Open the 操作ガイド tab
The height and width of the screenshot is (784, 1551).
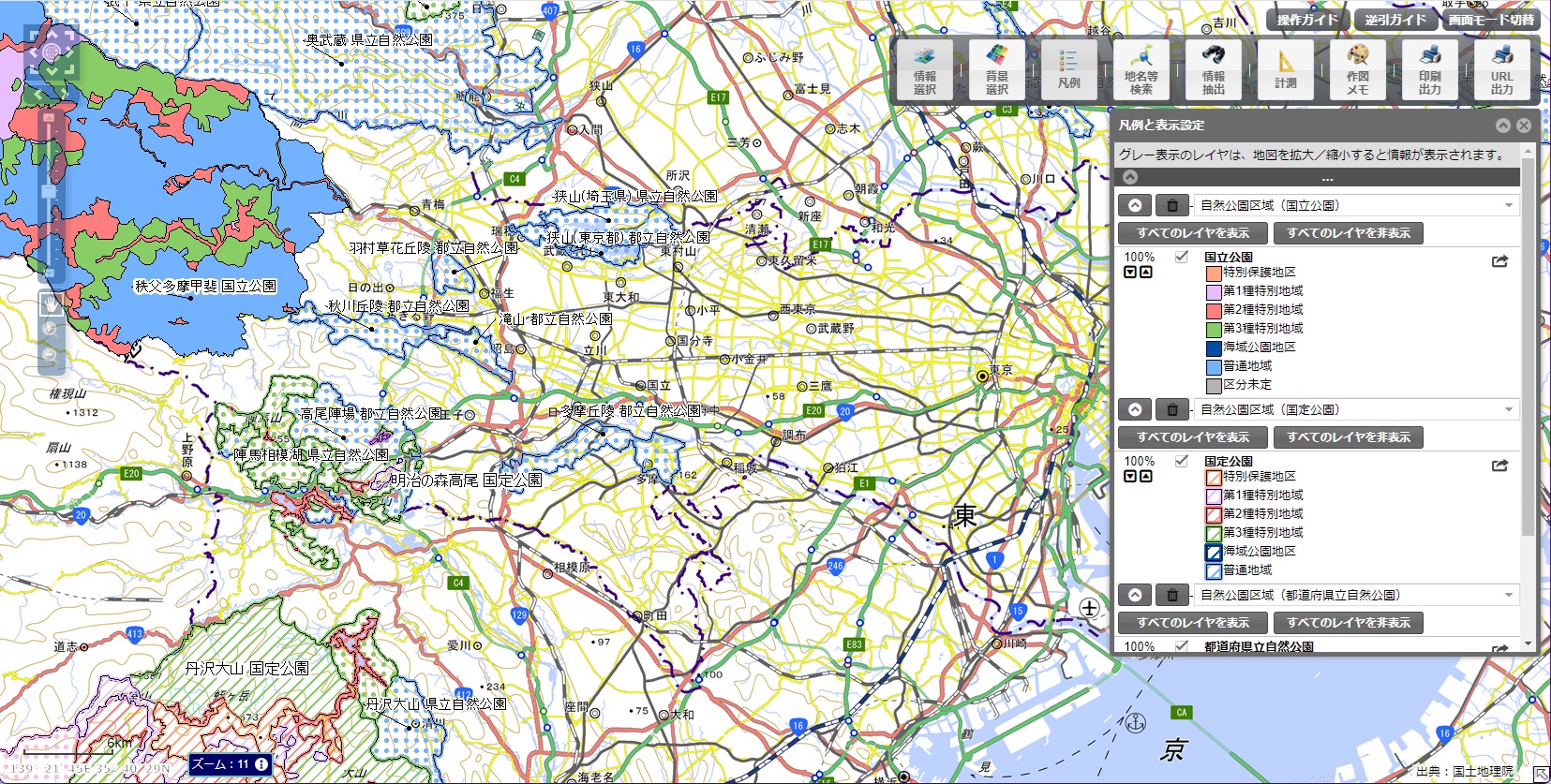point(1307,20)
